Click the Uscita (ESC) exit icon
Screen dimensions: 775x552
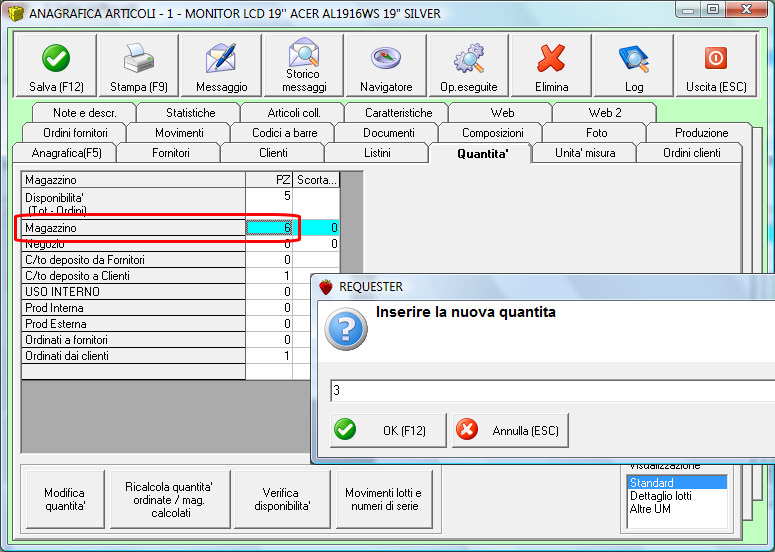tap(716, 58)
